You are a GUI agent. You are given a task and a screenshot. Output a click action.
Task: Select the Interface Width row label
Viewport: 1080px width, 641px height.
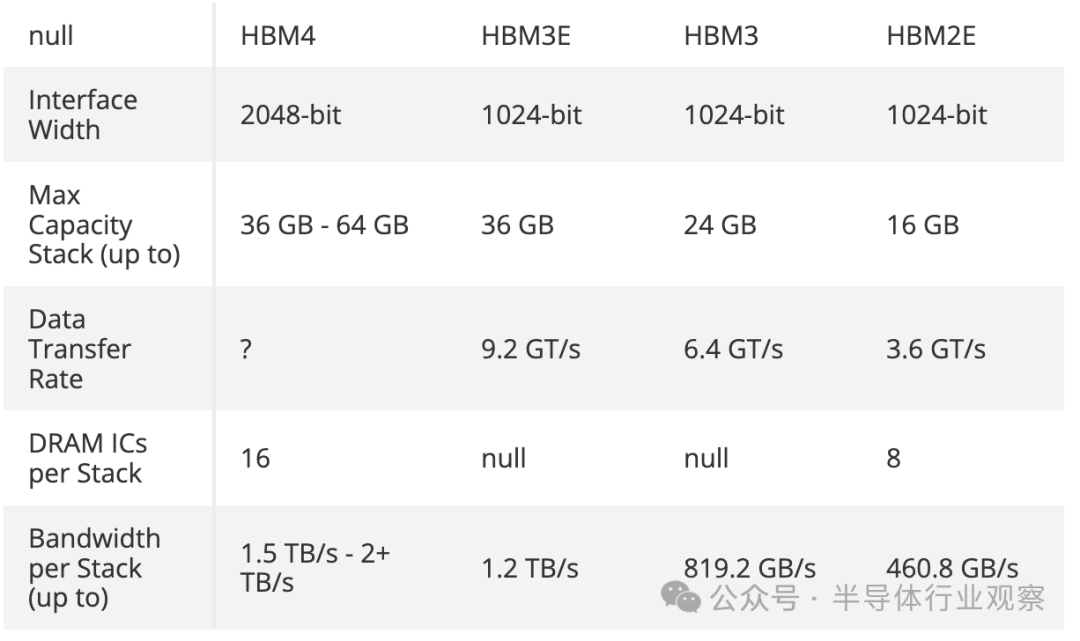click(83, 115)
